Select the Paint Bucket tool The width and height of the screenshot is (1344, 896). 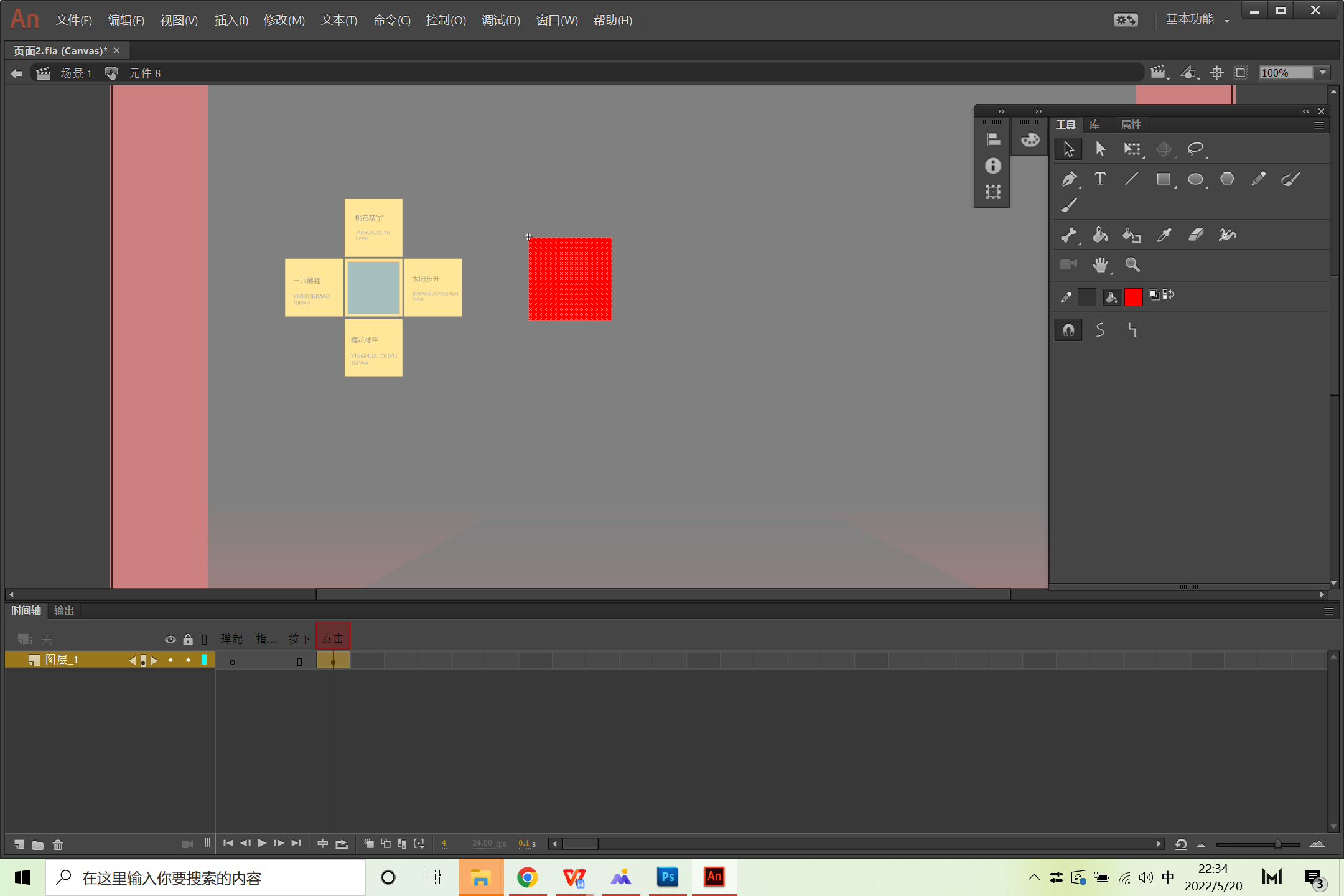click(1100, 235)
